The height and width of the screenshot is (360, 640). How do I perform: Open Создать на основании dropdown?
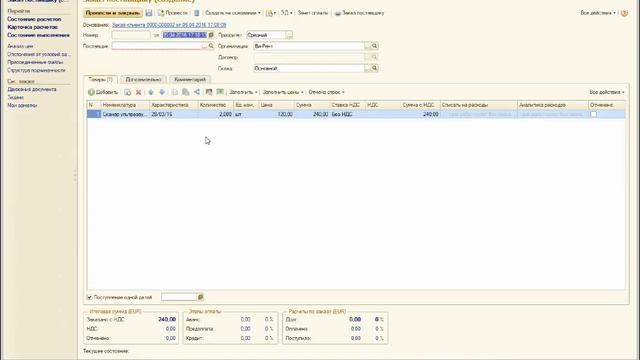pyautogui.click(x=233, y=13)
